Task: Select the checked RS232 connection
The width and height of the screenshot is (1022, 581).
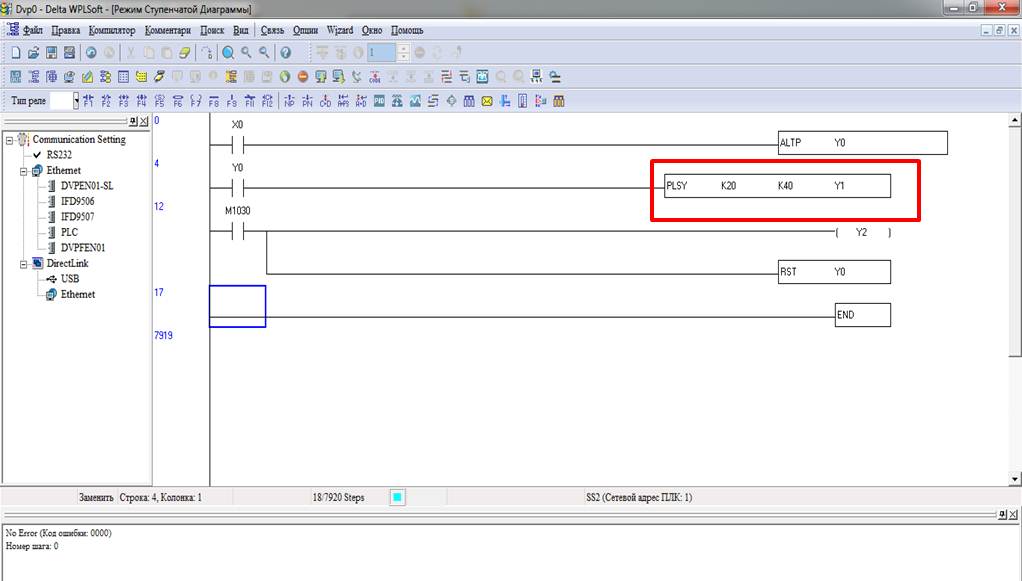Action: coord(58,155)
